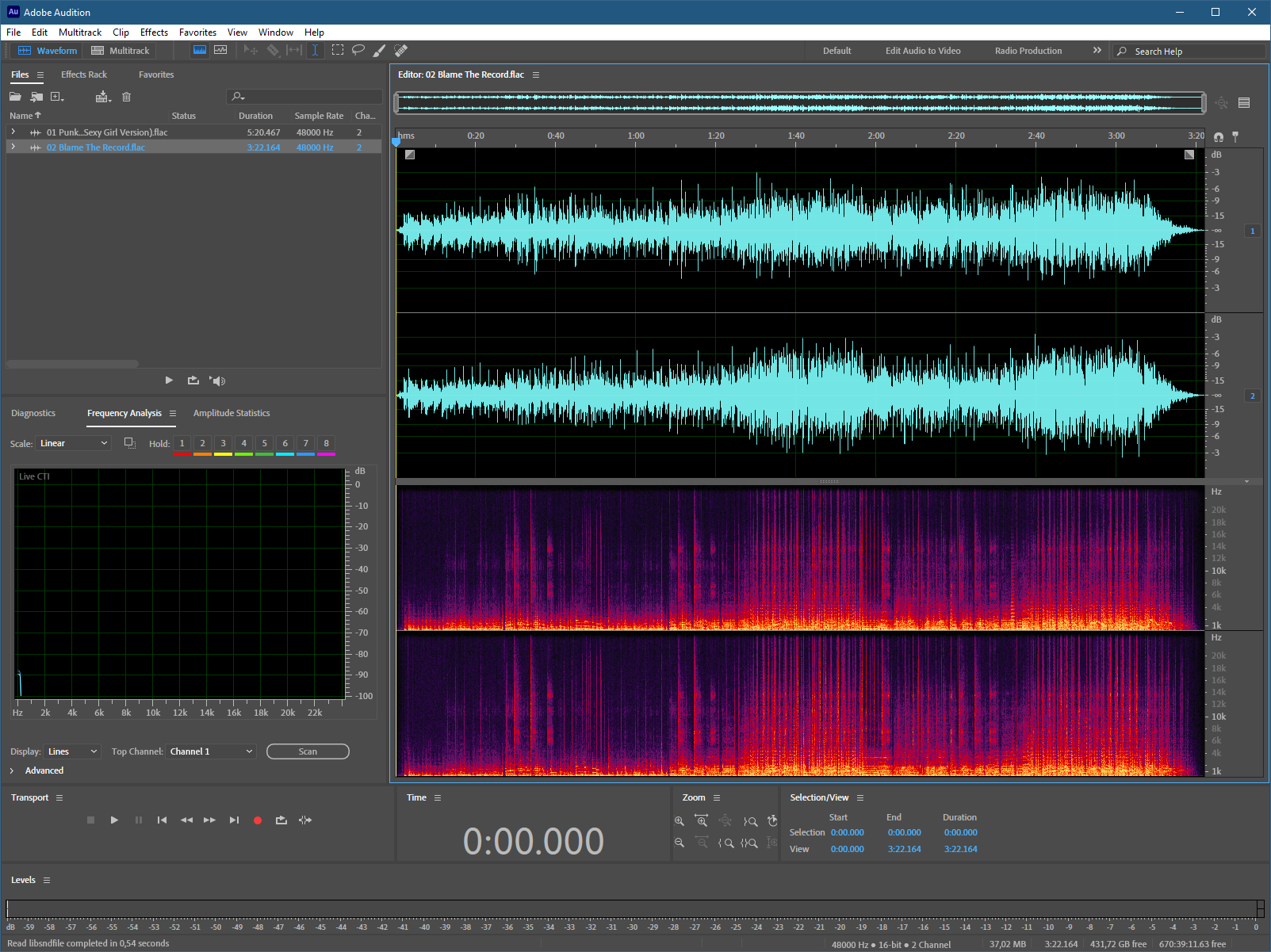Toggle the headphone icon beside timeline ruler
The image size is (1271, 952).
tap(1219, 136)
